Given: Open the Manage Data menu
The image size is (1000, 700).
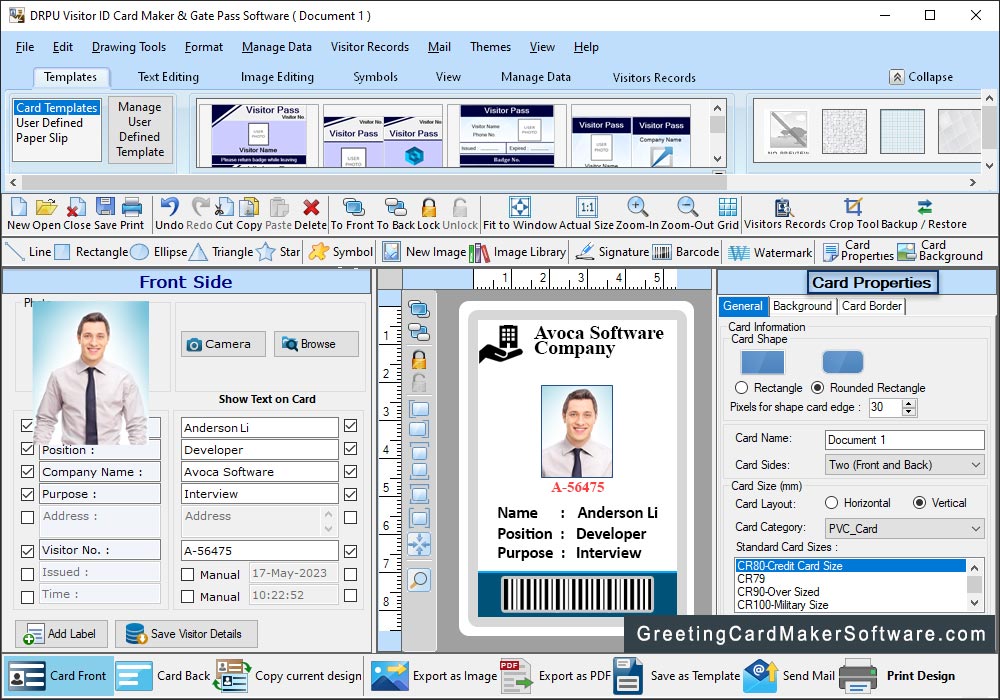Looking at the screenshot, I should [277, 47].
